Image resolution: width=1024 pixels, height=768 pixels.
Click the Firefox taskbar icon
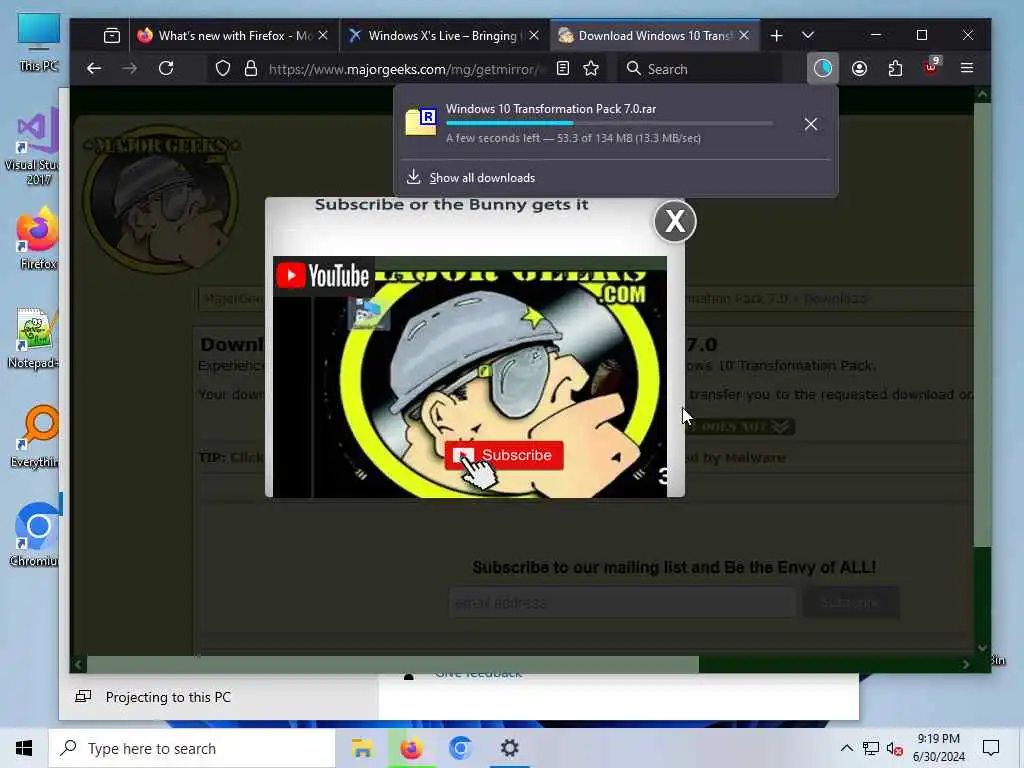point(411,748)
